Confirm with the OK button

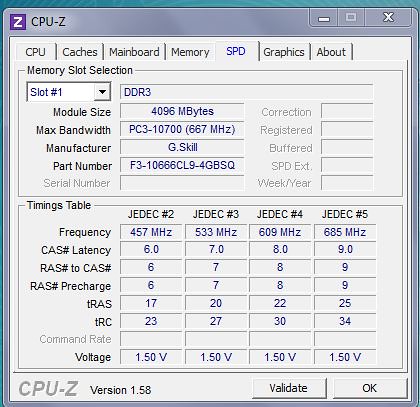click(x=370, y=388)
